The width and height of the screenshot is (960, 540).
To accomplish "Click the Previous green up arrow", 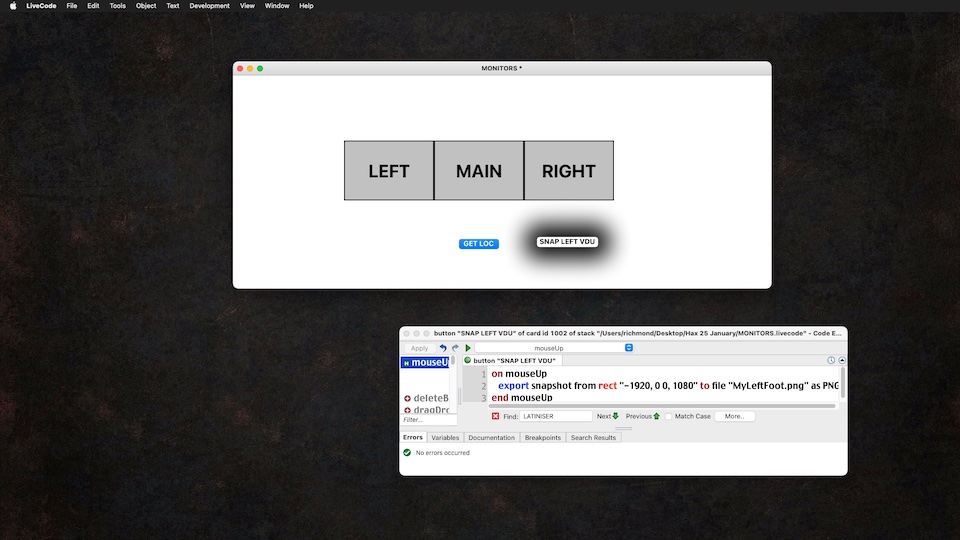I will [656, 416].
